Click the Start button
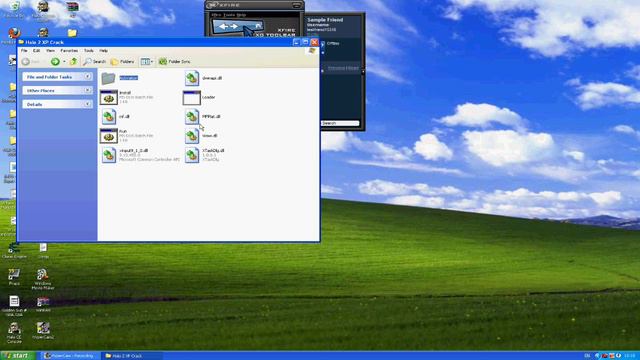The width and height of the screenshot is (640, 360). pyautogui.click(x=18, y=356)
